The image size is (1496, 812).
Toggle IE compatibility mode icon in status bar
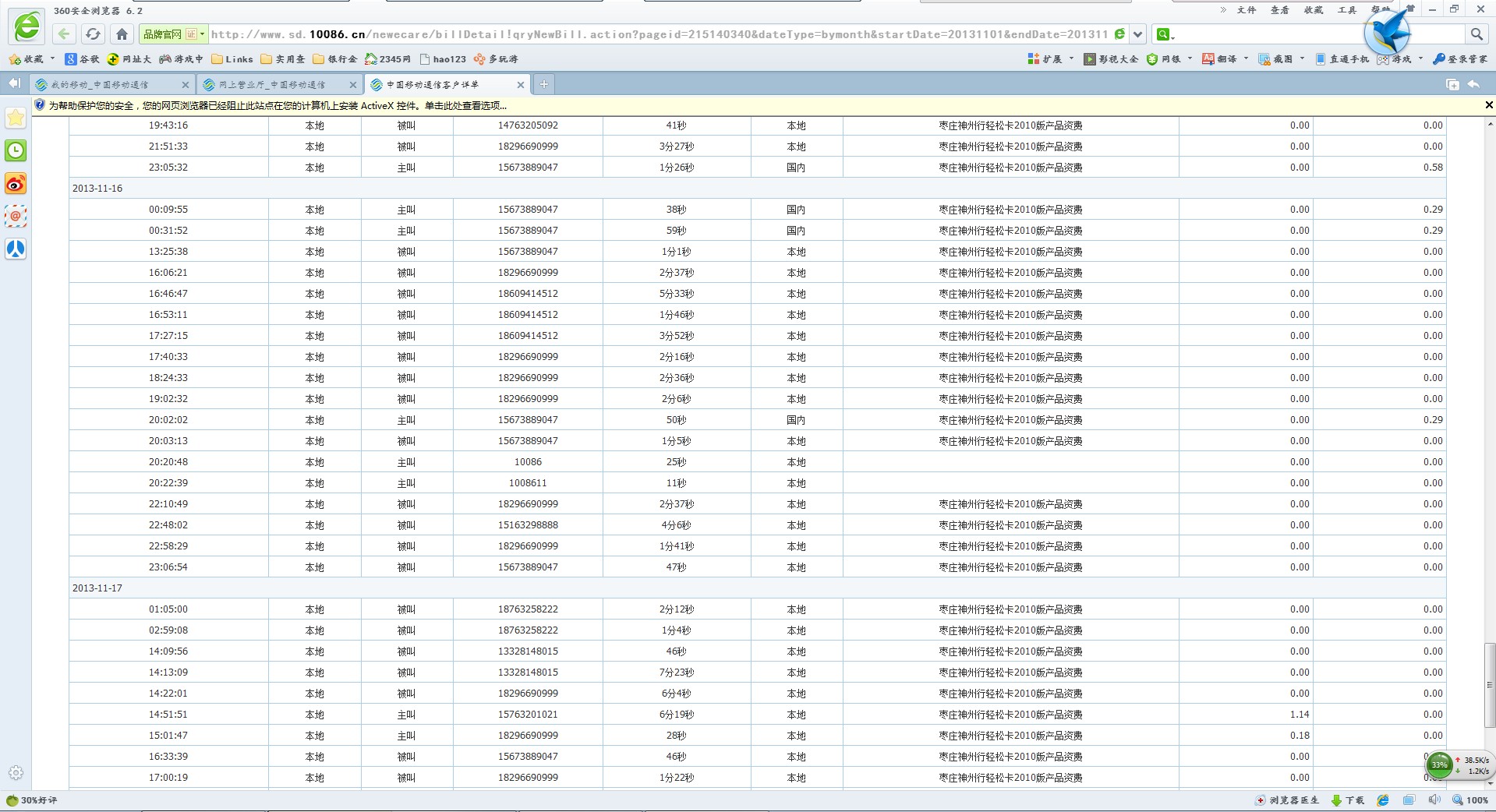pos(1383,800)
